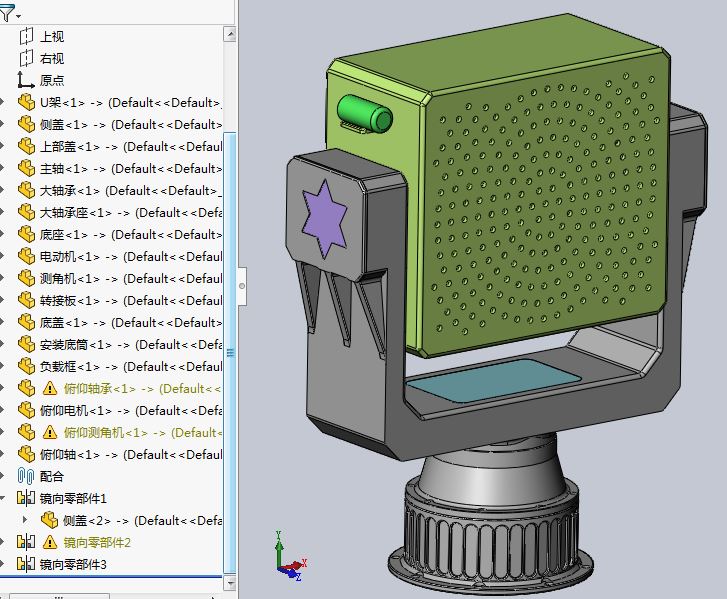Image resolution: width=727 pixels, height=599 pixels.
Task: Select 原点 origin label
Action: (52, 80)
